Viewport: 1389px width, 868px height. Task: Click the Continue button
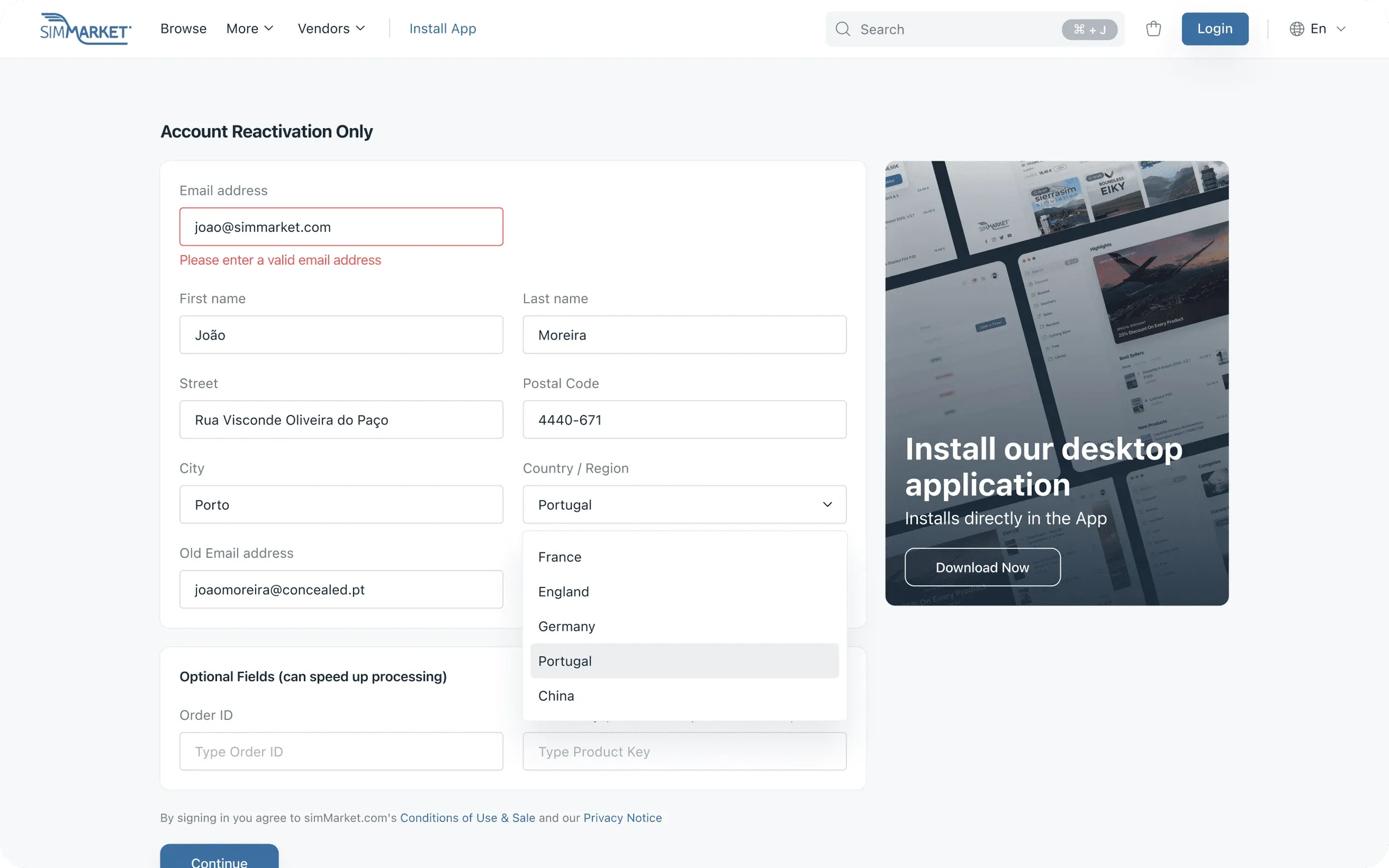pyautogui.click(x=219, y=857)
